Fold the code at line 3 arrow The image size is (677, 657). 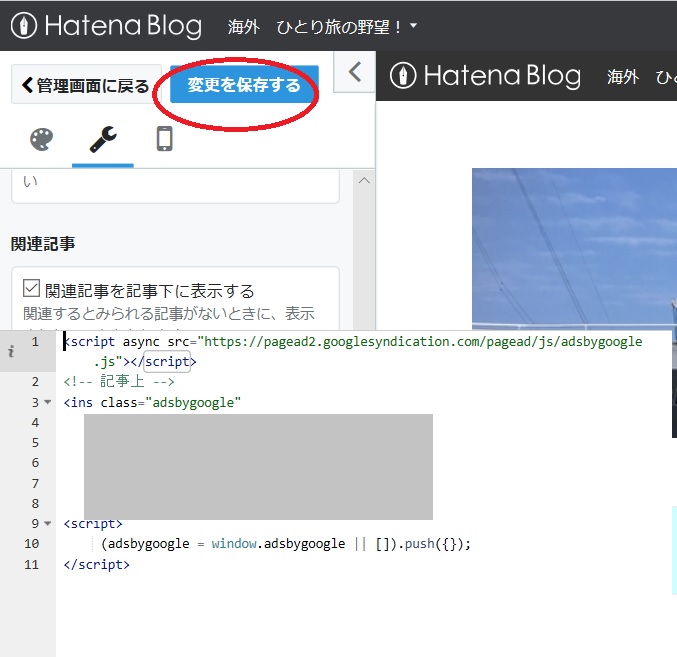click(48, 402)
